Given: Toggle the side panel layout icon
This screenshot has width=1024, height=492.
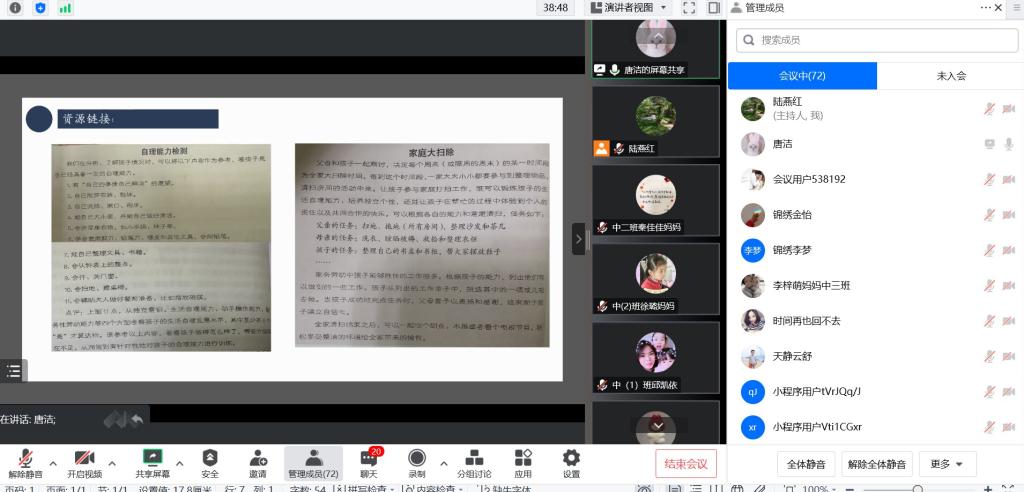Looking at the screenshot, I should [714, 8].
